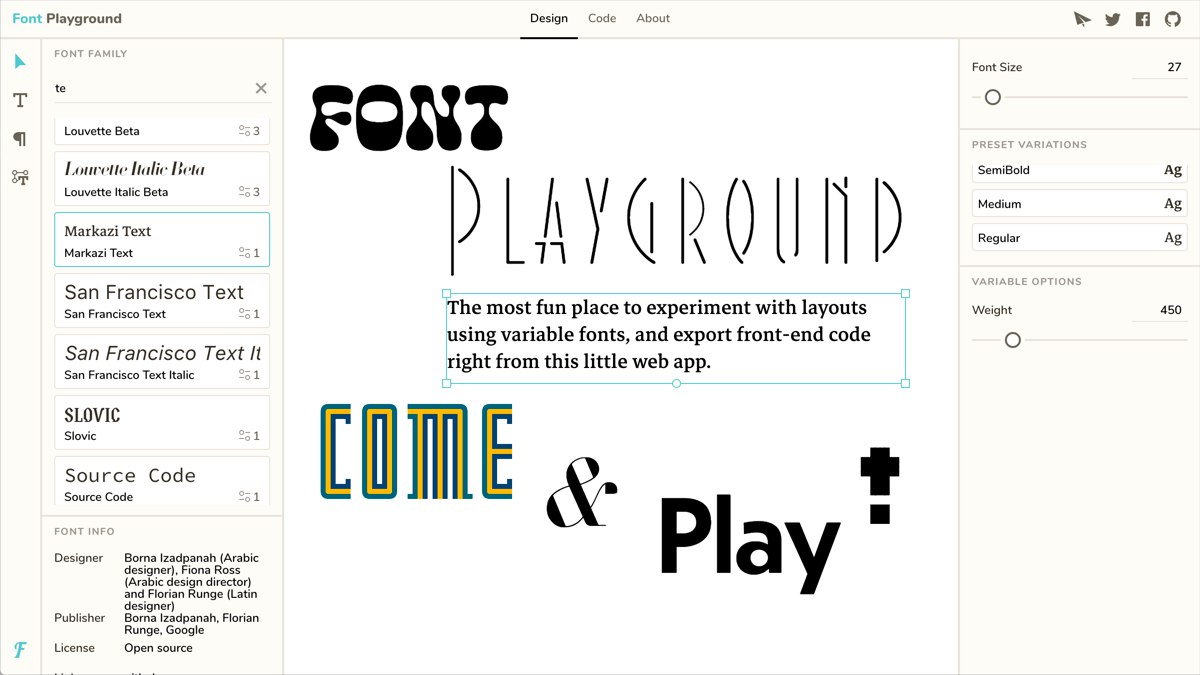Clear the font search field
Viewport: 1200px width, 675px height.
coord(261,88)
